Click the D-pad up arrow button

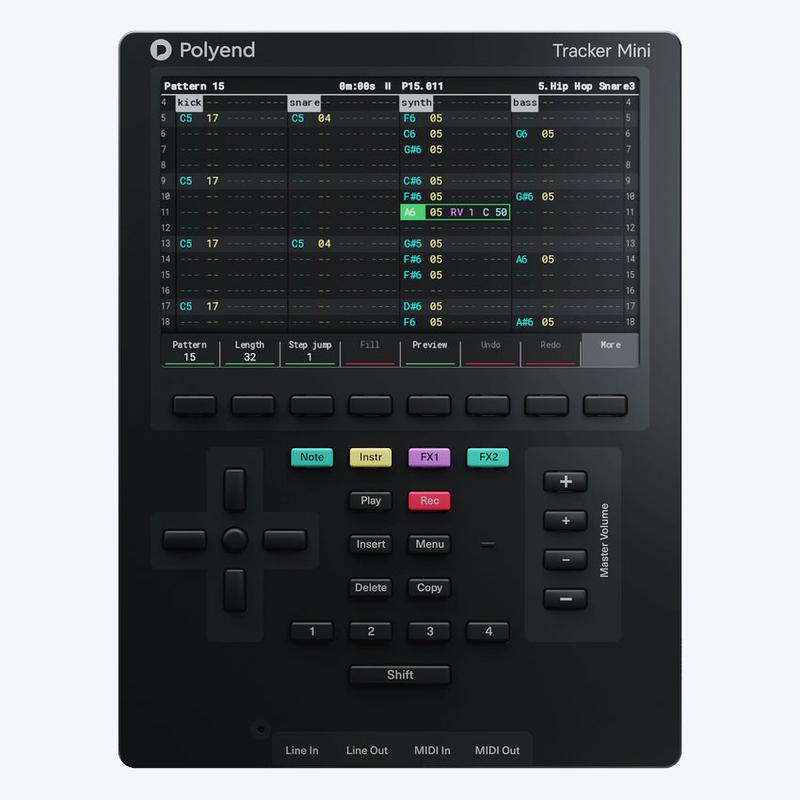[235, 490]
